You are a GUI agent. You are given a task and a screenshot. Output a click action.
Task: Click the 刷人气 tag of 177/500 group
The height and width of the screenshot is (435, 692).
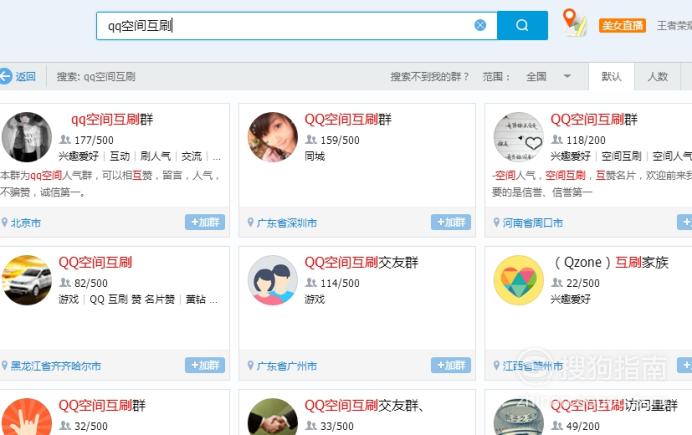pos(155,156)
